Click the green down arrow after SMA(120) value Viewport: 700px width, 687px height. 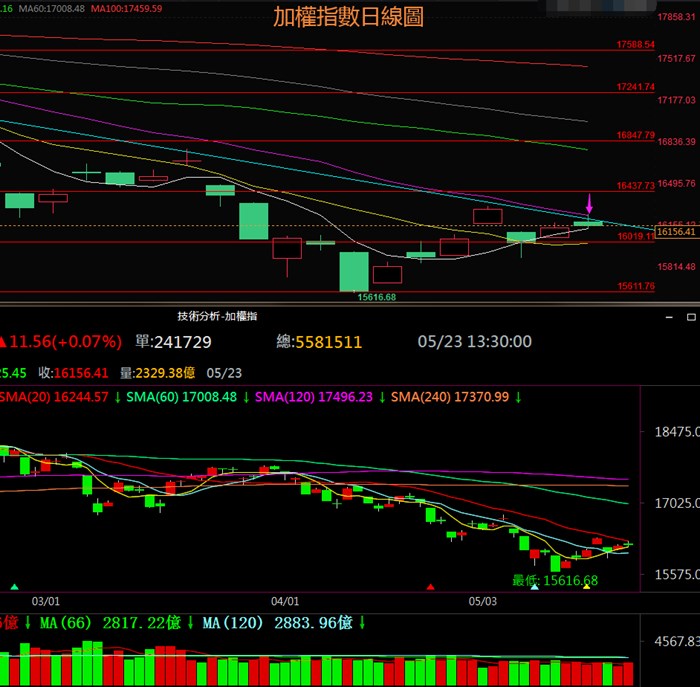pyautogui.click(x=381, y=397)
